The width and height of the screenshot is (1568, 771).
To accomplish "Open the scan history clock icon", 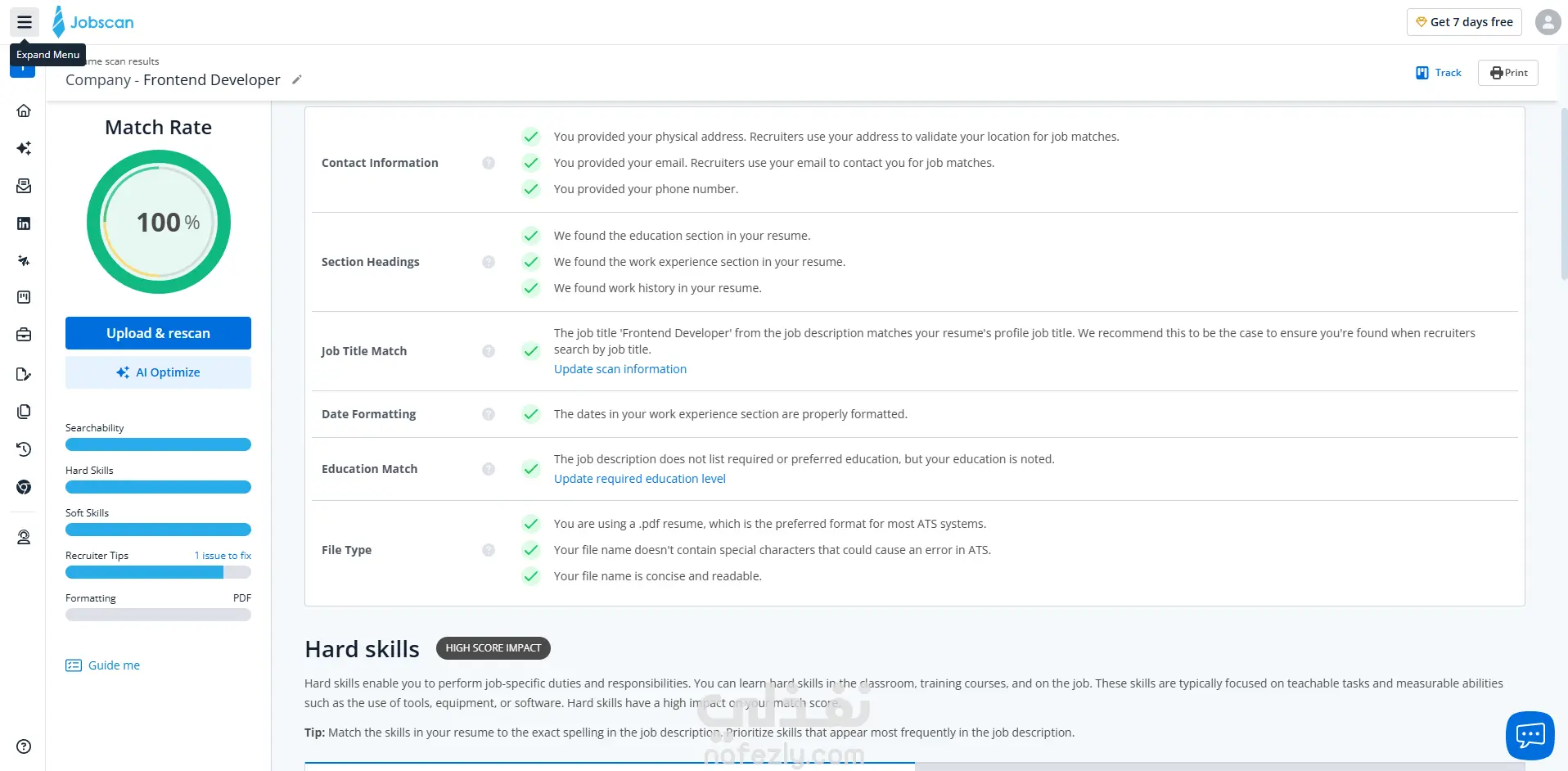I will click(x=24, y=449).
